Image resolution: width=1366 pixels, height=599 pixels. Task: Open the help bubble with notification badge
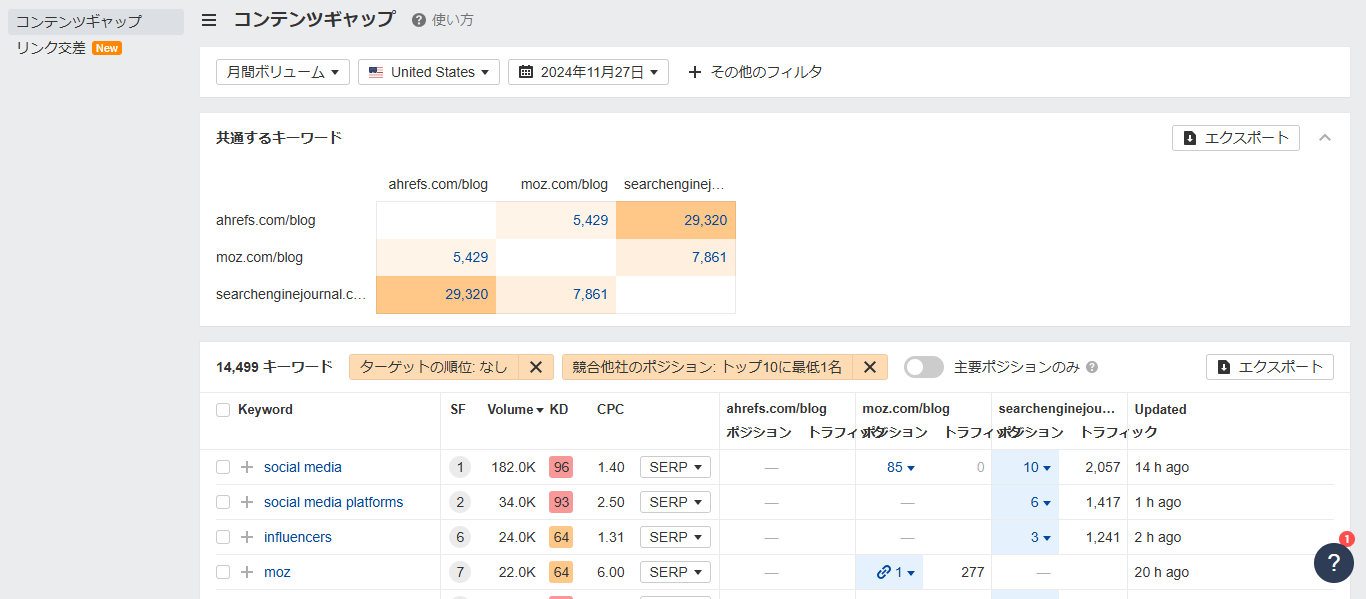1333,563
